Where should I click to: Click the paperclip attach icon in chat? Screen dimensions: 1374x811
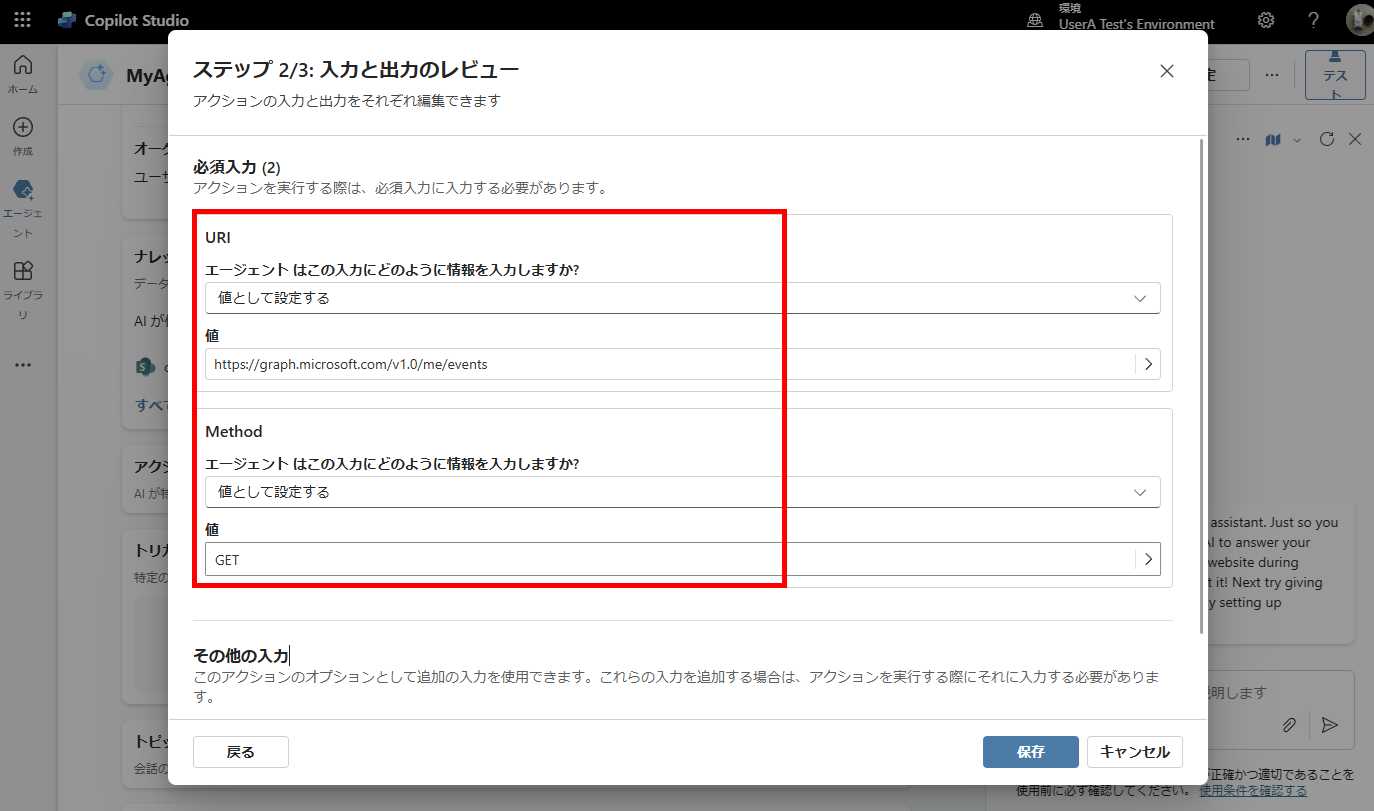1290,725
